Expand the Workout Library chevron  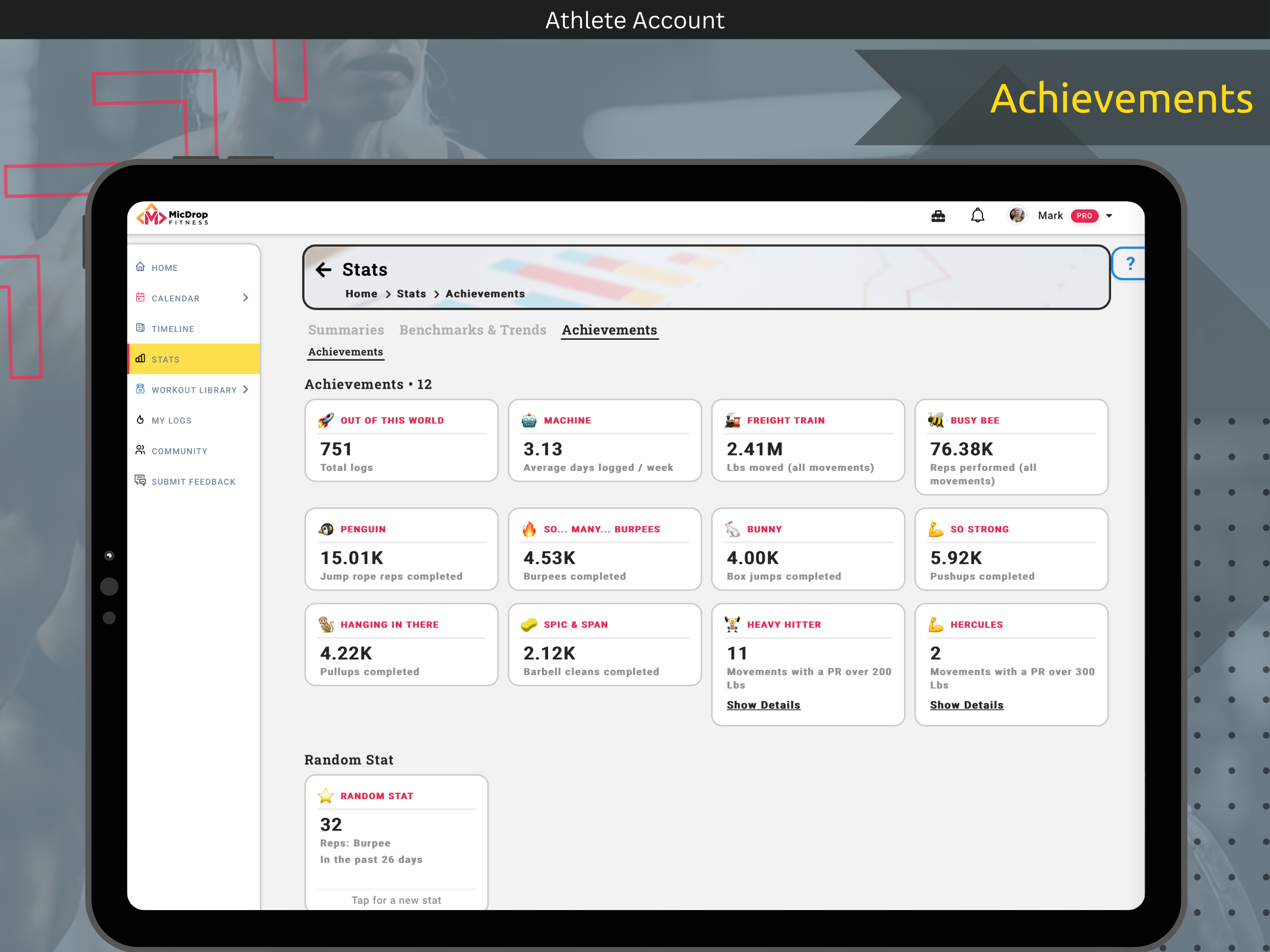(246, 389)
